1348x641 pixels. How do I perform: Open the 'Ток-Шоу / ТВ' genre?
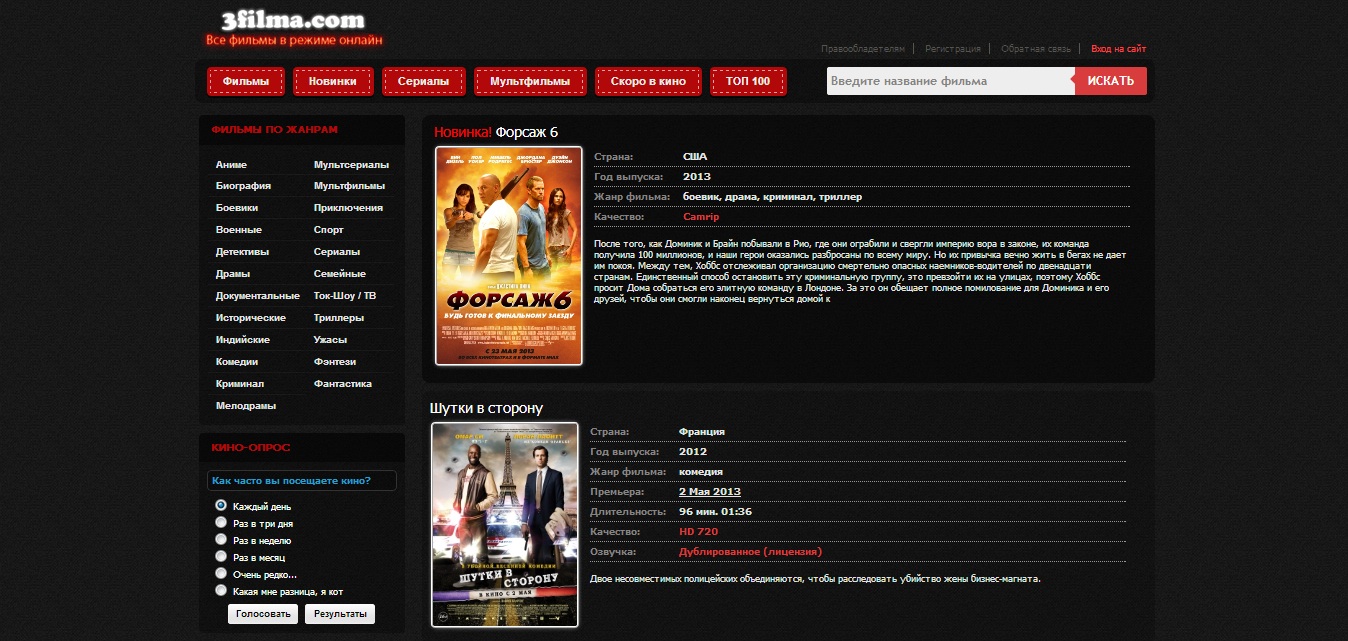(345, 296)
